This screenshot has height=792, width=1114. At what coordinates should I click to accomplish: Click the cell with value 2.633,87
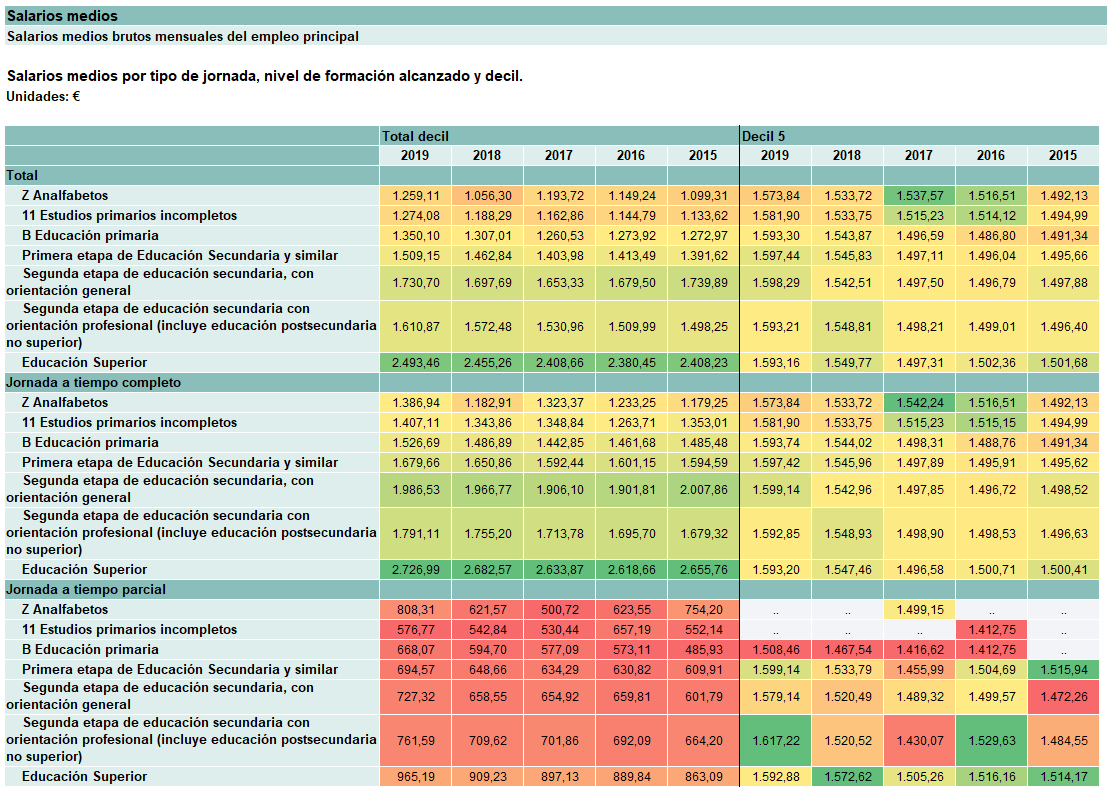[x=560, y=570]
